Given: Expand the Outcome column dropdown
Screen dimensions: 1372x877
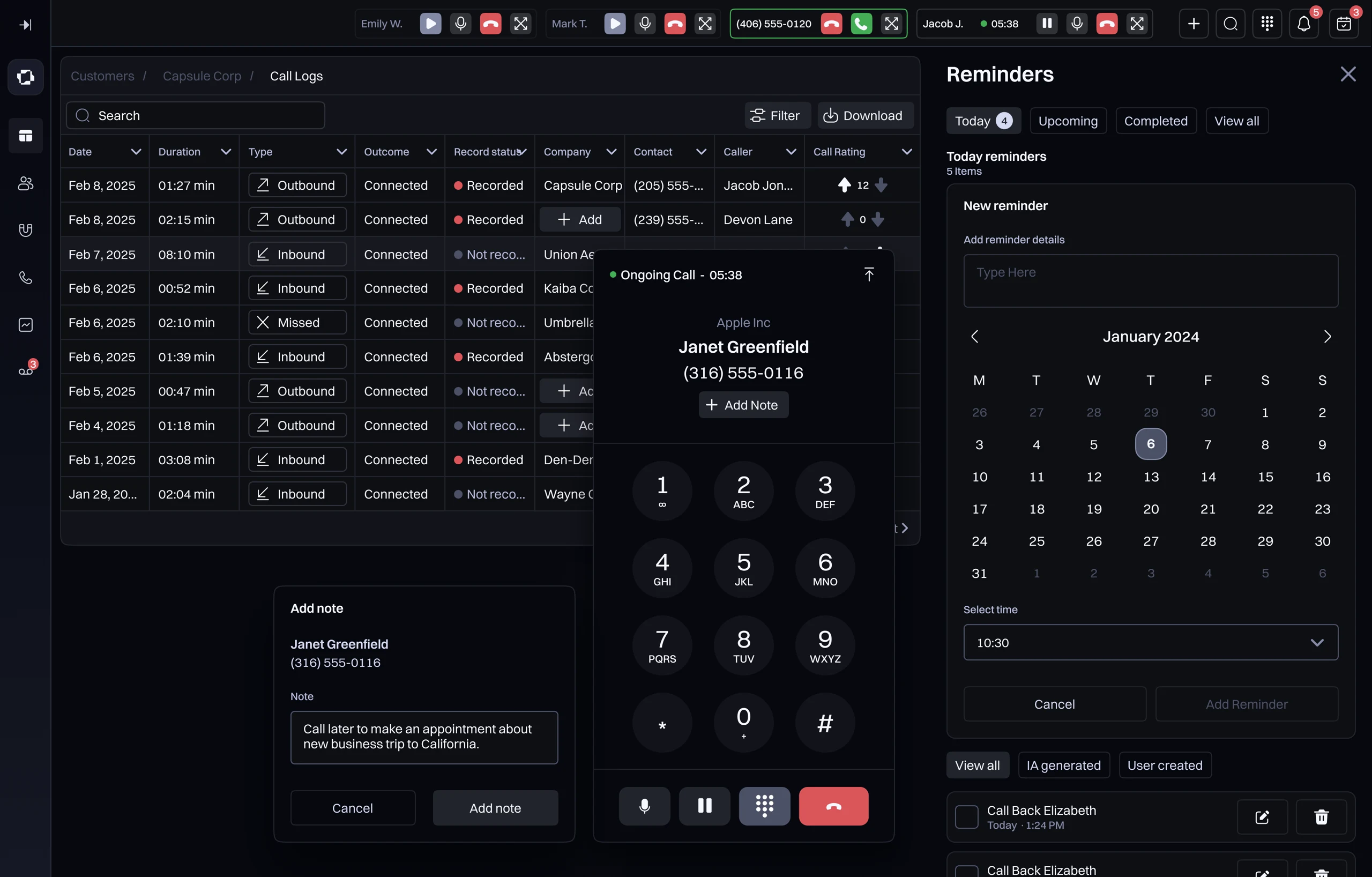Looking at the screenshot, I should pyautogui.click(x=431, y=152).
